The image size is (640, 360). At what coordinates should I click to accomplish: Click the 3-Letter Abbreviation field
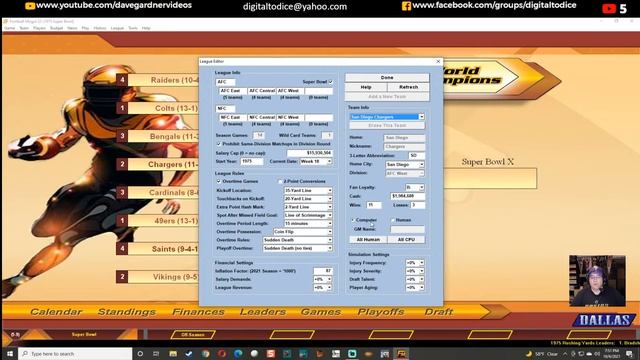tap(416, 156)
